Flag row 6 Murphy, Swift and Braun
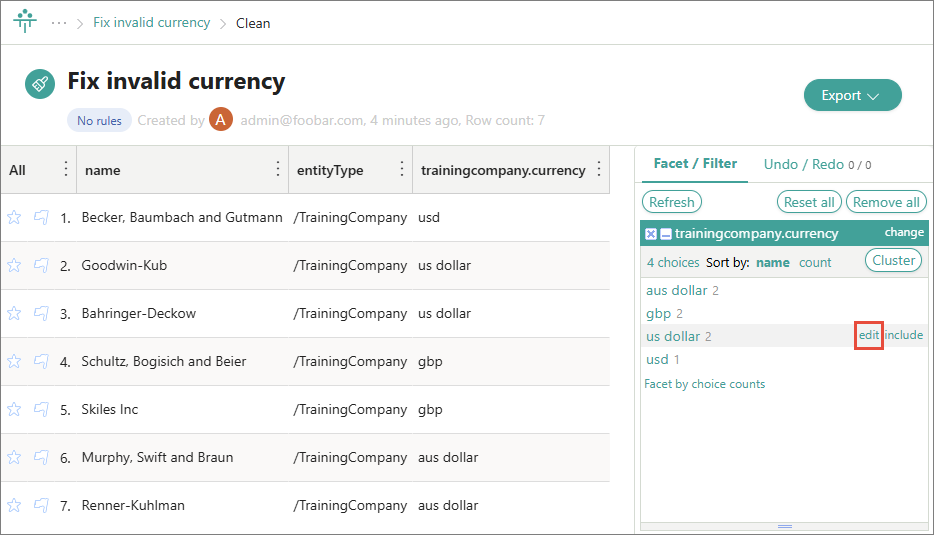934x535 pixels. tap(41, 458)
